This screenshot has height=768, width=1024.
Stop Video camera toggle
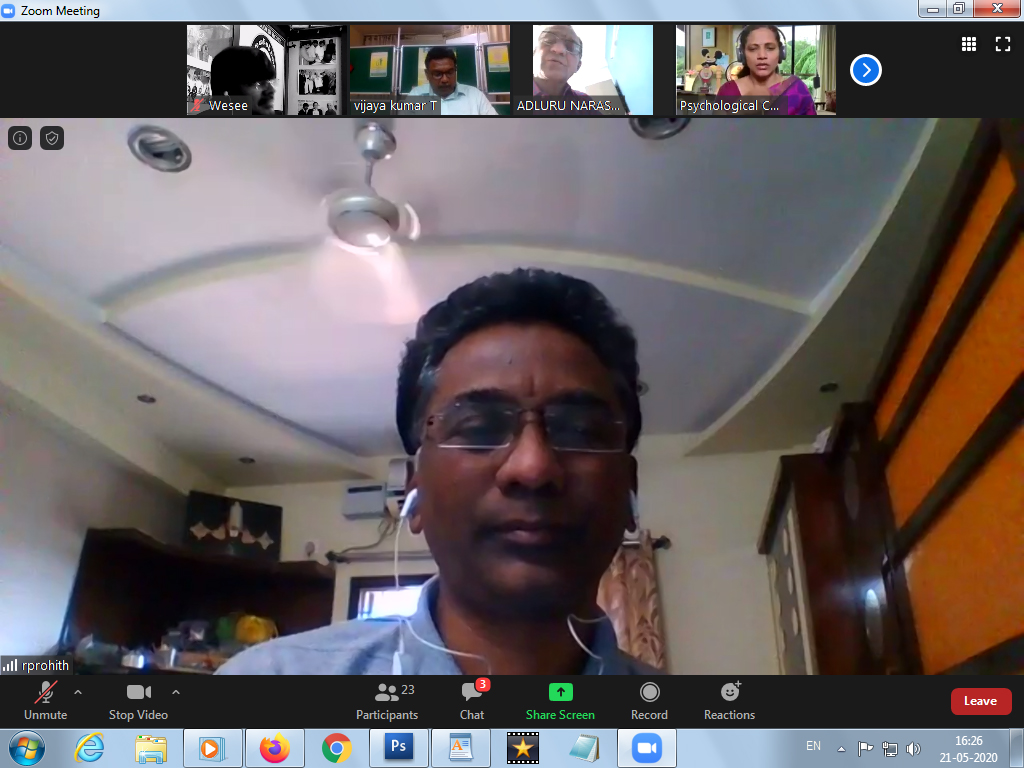(138, 700)
